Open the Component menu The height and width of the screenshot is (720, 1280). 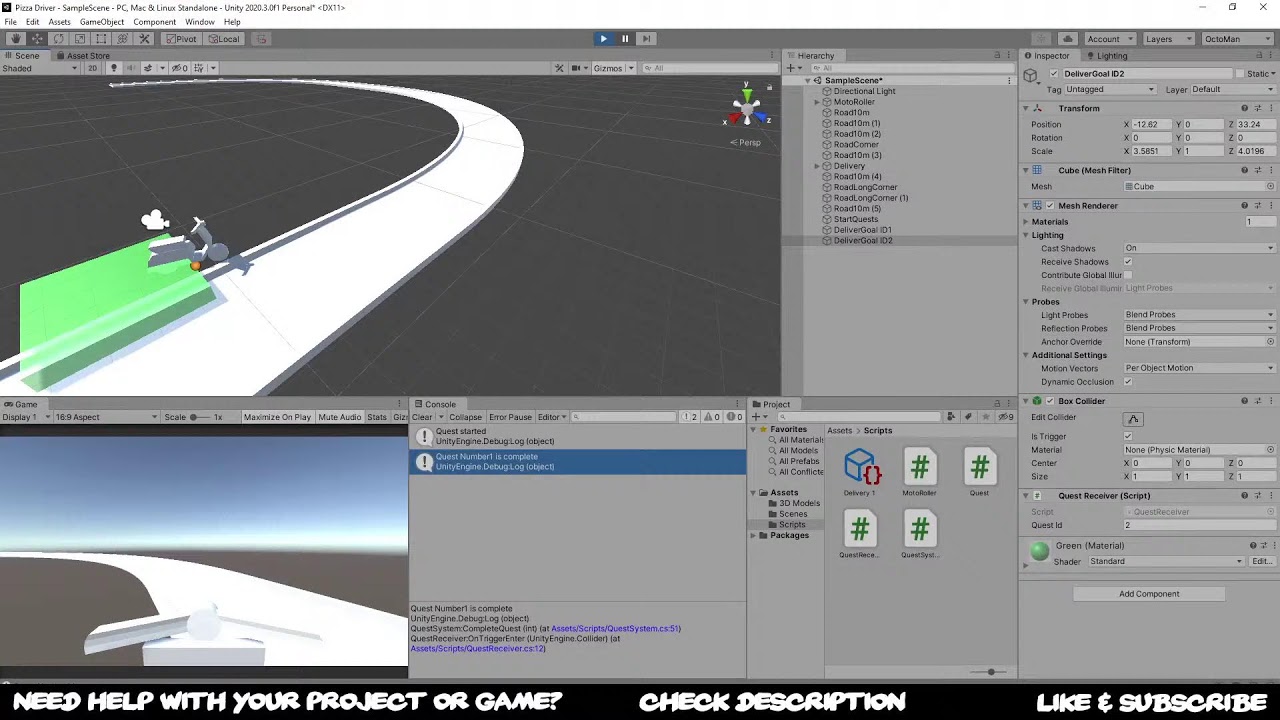[x=154, y=22]
